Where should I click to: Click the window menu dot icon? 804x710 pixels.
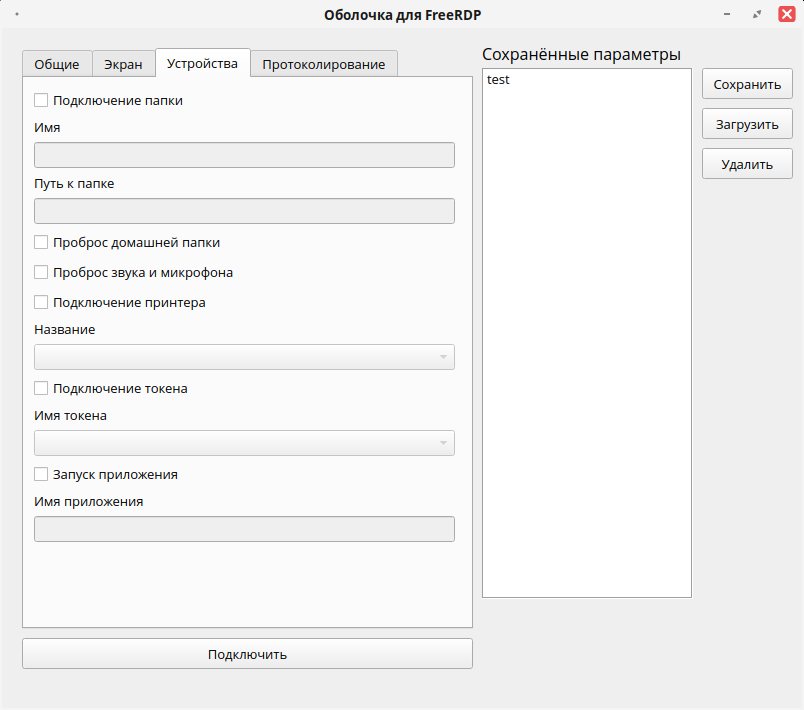coord(17,14)
